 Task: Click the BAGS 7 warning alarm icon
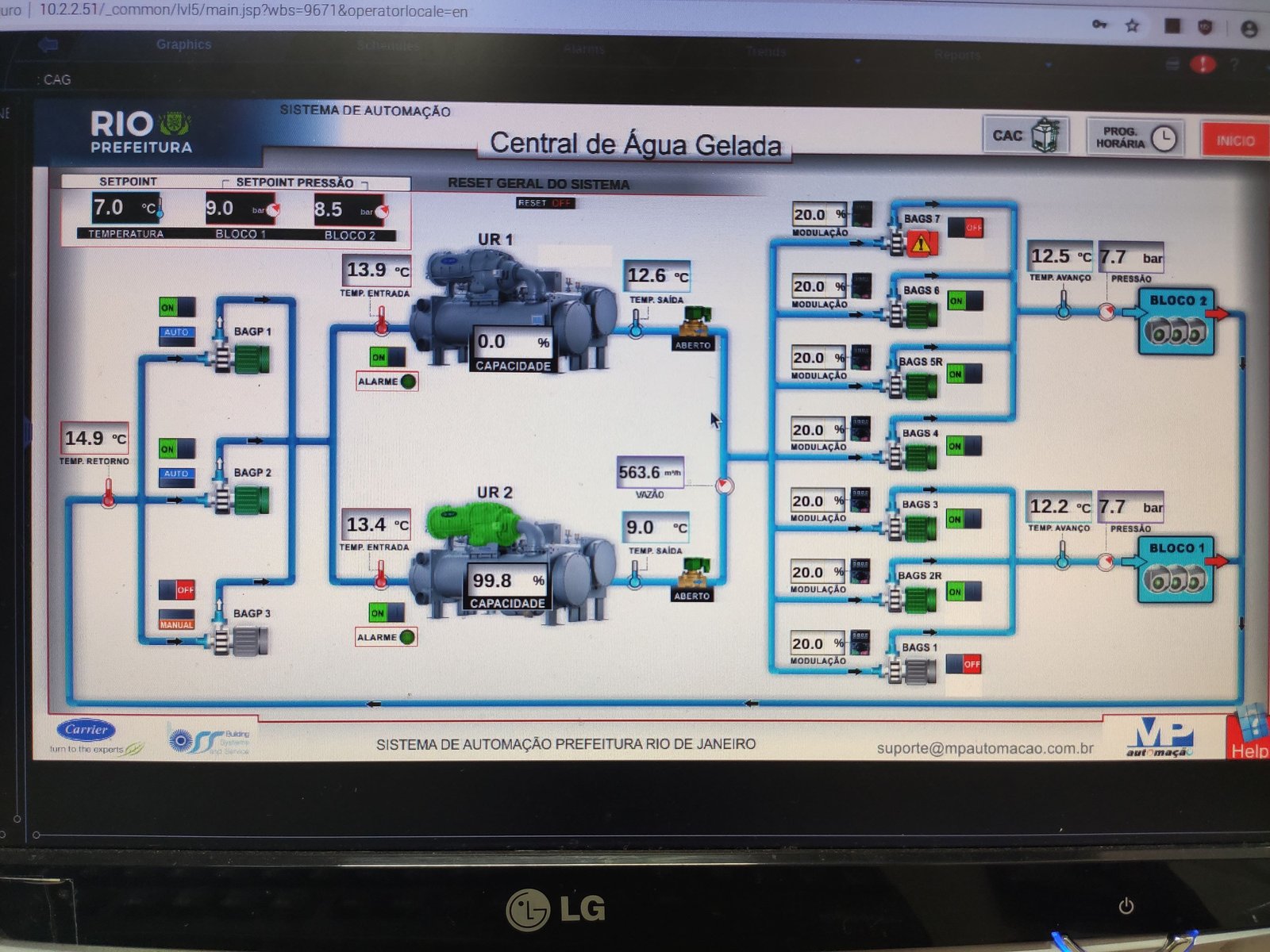(x=922, y=243)
